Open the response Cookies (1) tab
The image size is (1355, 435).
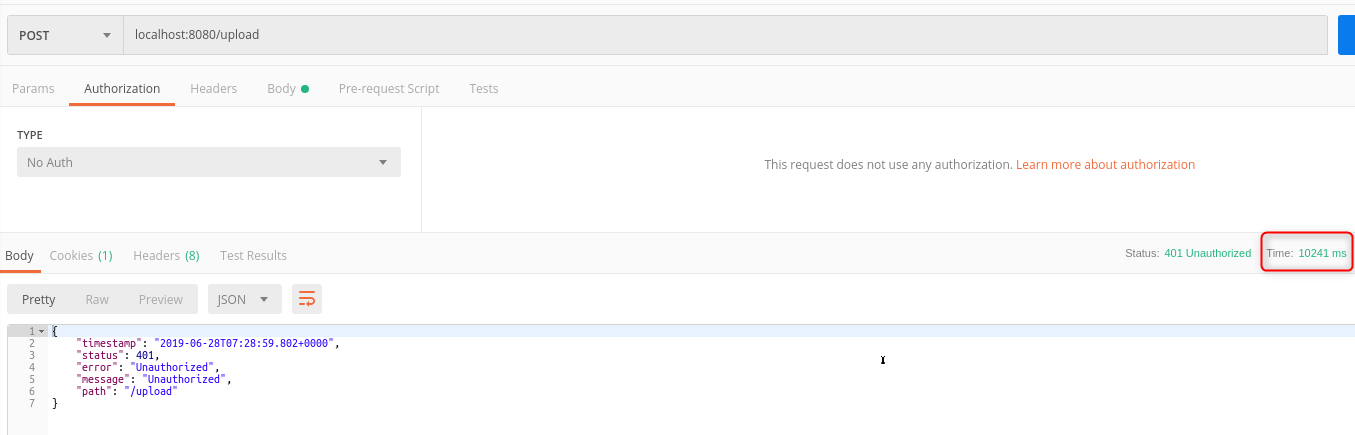pos(81,255)
